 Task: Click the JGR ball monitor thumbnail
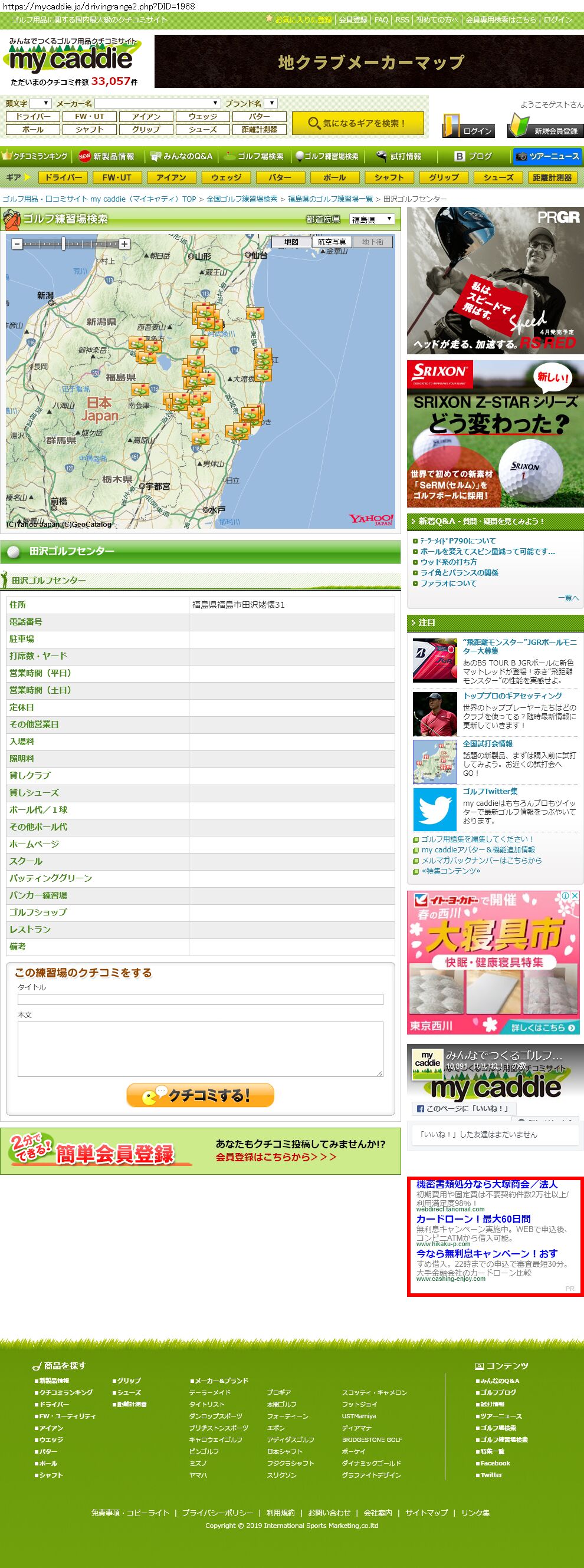(x=435, y=660)
